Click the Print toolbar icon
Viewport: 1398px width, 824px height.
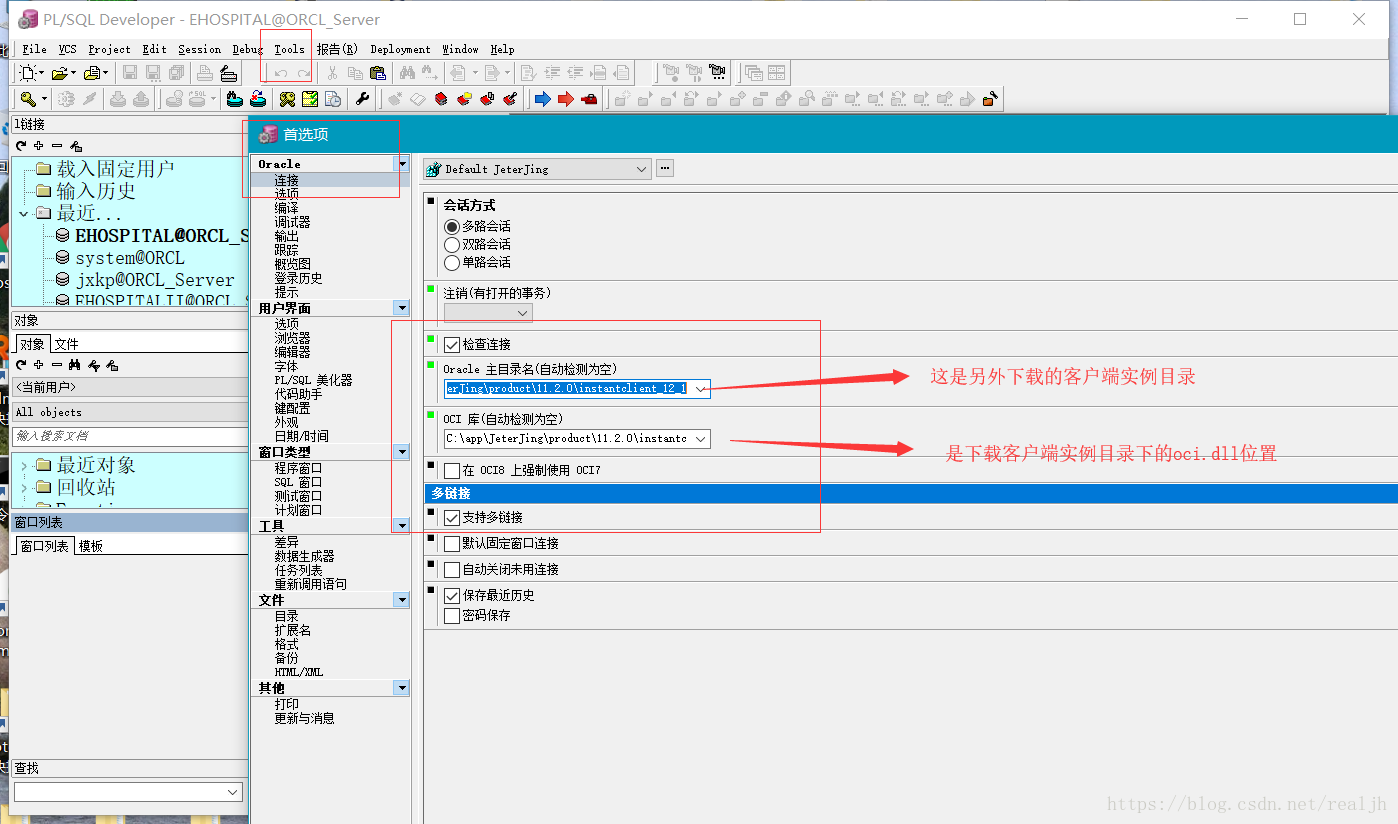coord(205,73)
